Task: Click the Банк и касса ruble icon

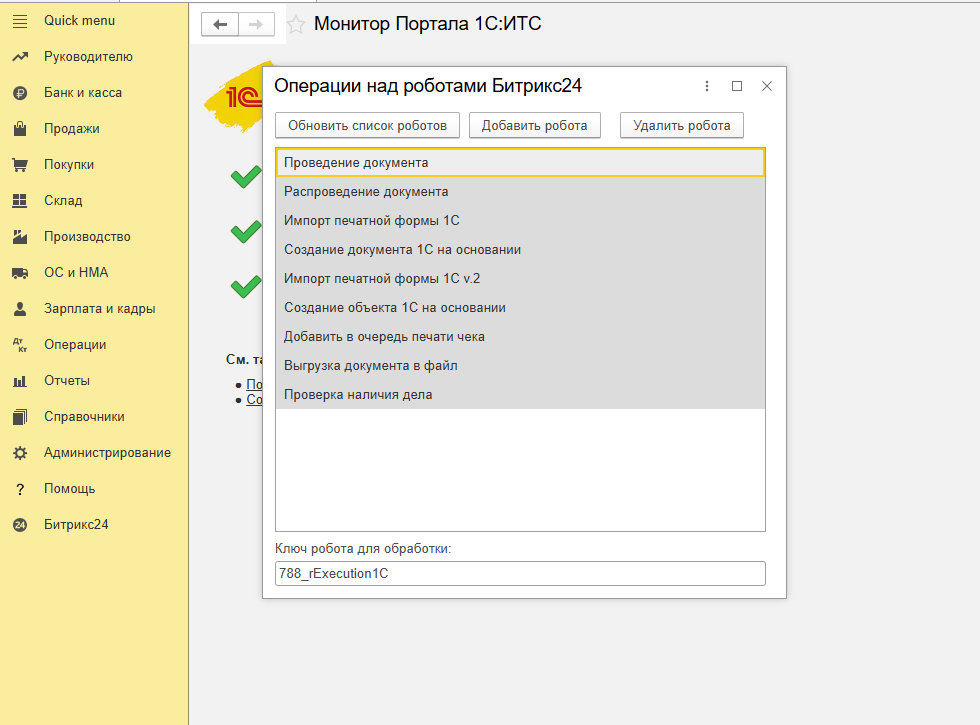Action: [19, 93]
